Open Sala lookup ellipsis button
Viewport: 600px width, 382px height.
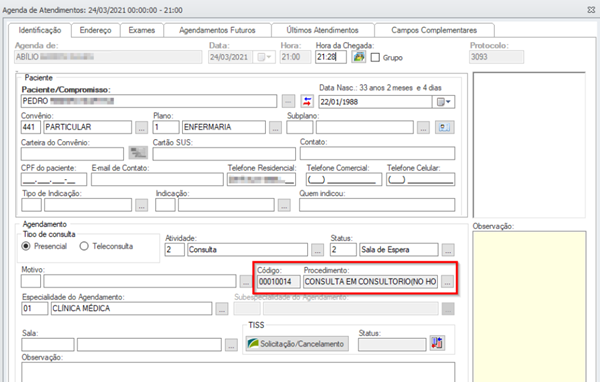231,344
